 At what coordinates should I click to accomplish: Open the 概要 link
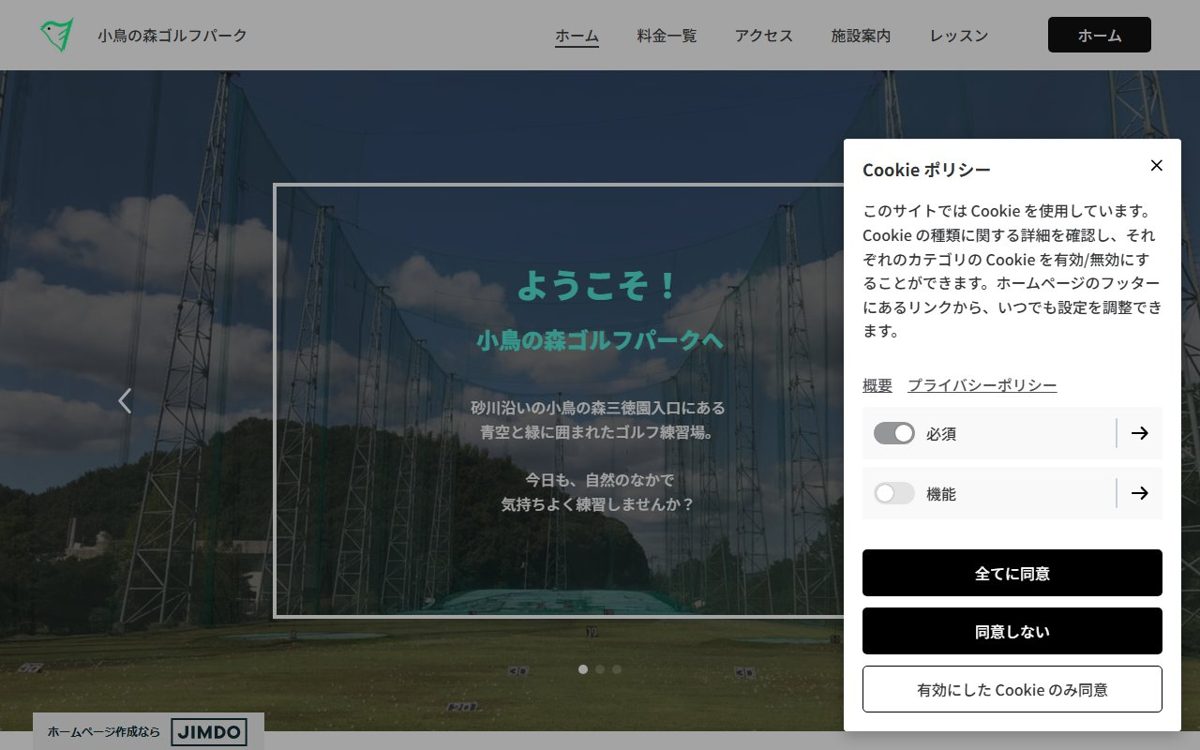pos(877,386)
